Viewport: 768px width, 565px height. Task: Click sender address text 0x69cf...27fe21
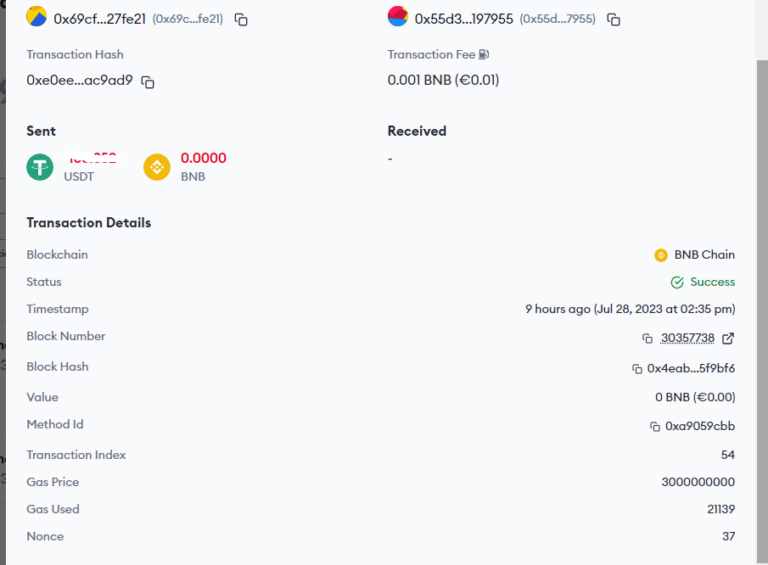click(100, 18)
